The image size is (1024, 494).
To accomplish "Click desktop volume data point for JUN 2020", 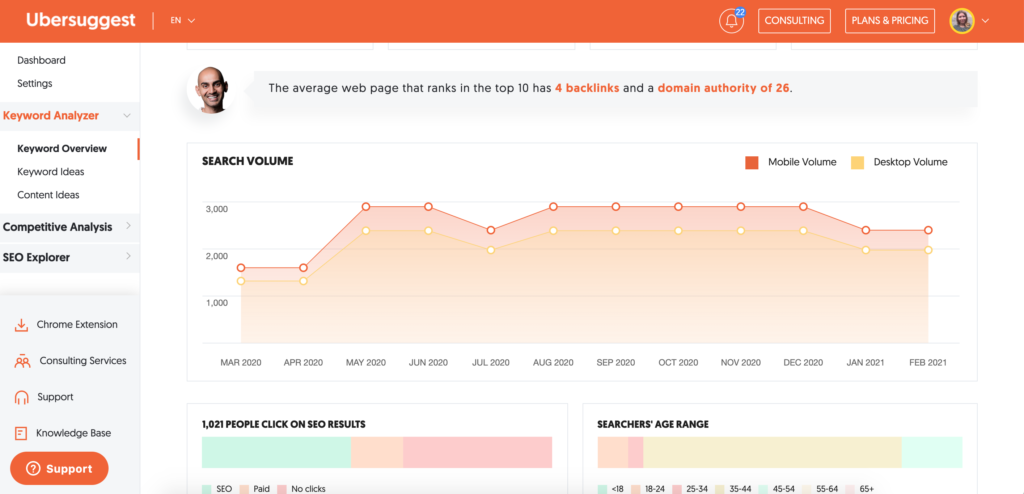I will [x=428, y=231].
